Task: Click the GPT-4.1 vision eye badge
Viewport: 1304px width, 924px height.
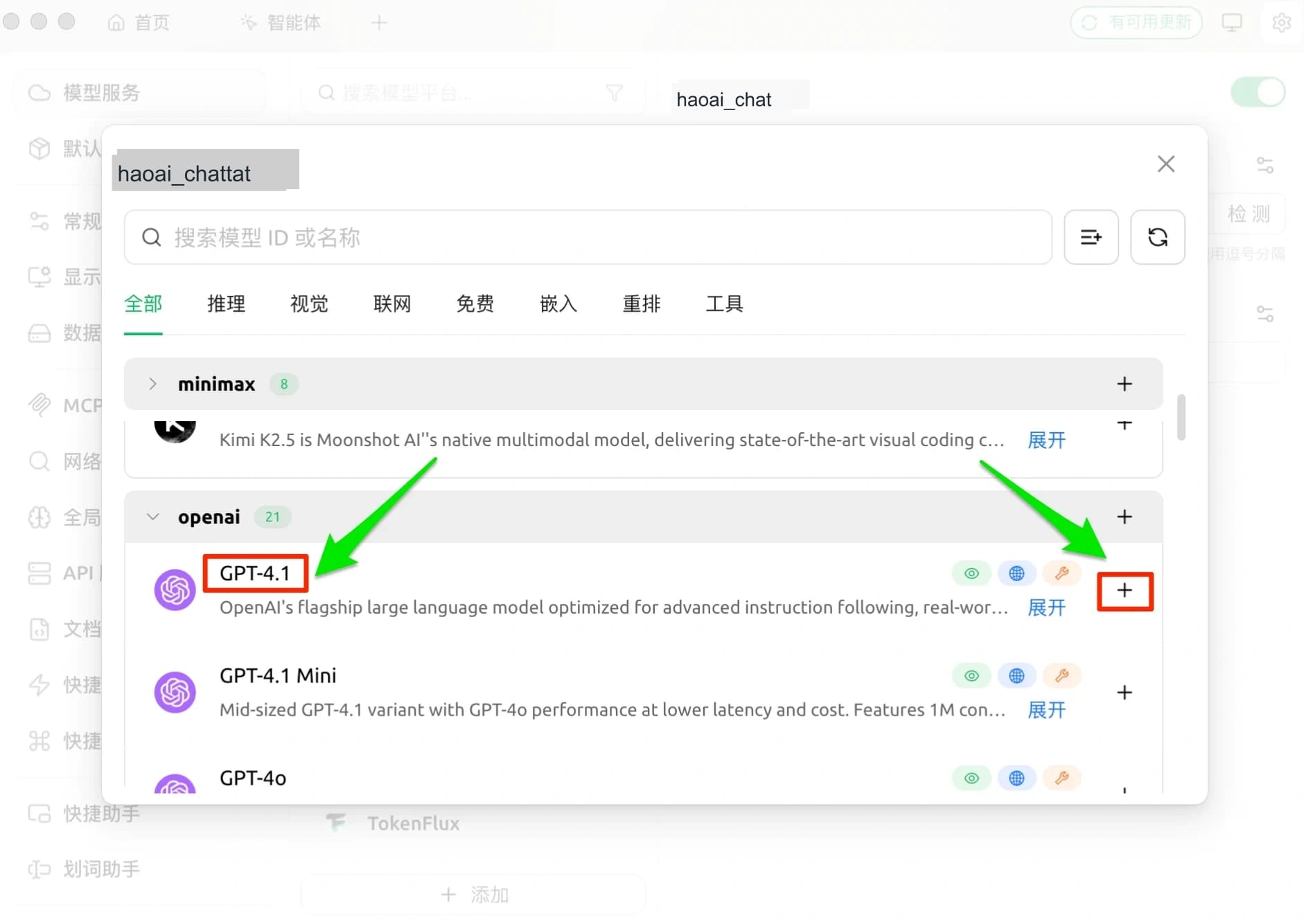Action: click(x=971, y=574)
